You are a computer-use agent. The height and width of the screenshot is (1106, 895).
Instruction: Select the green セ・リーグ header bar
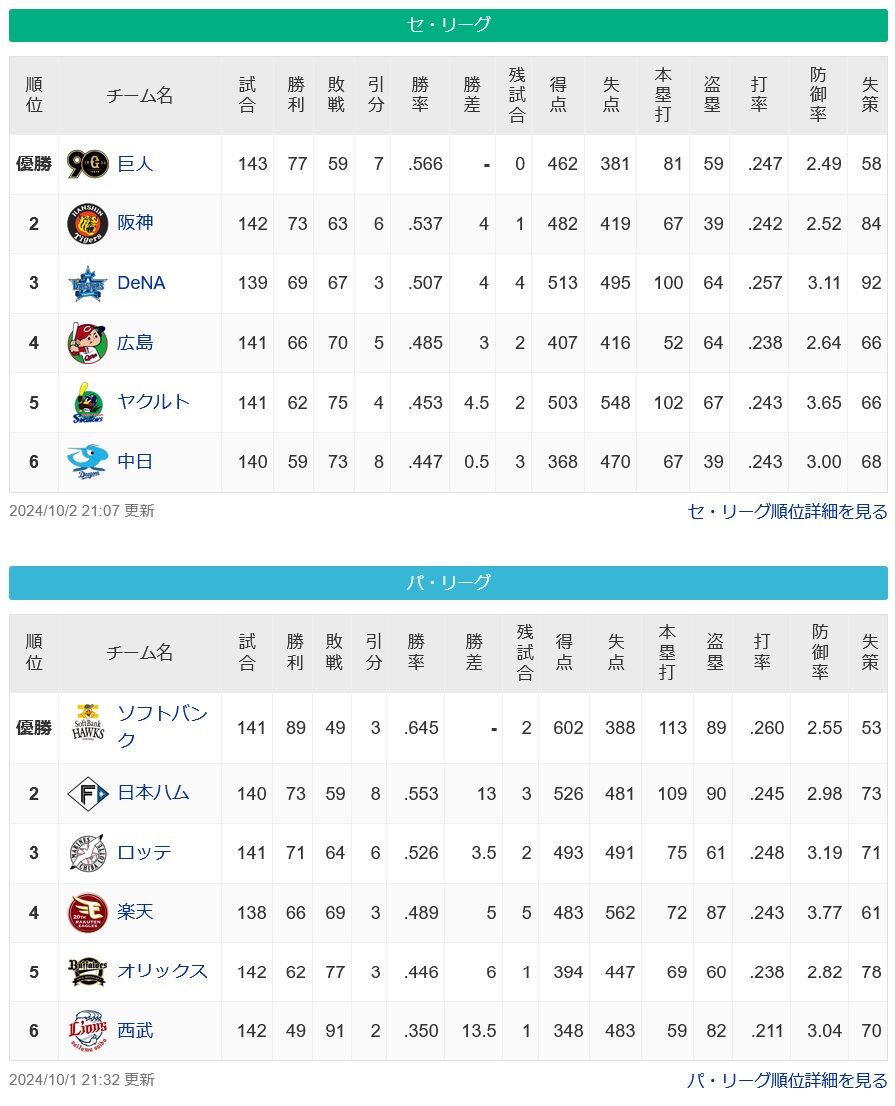[448, 25]
